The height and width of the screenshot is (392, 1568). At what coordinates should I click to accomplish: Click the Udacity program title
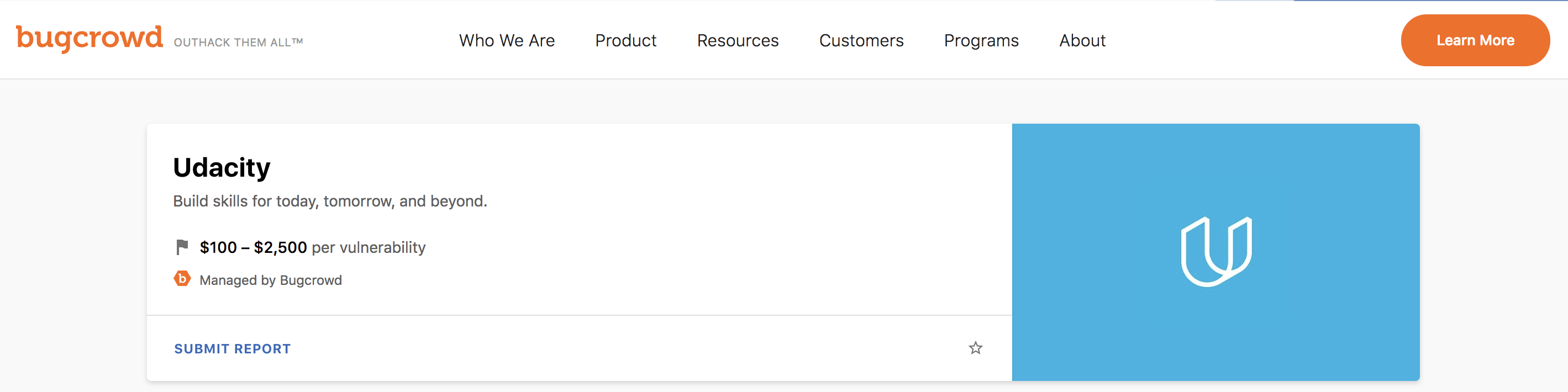[222, 167]
